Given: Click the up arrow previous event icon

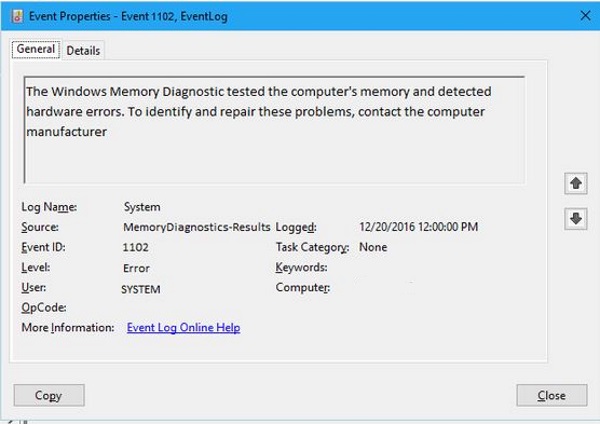Looking at the screenshot, I should [576, 183].
